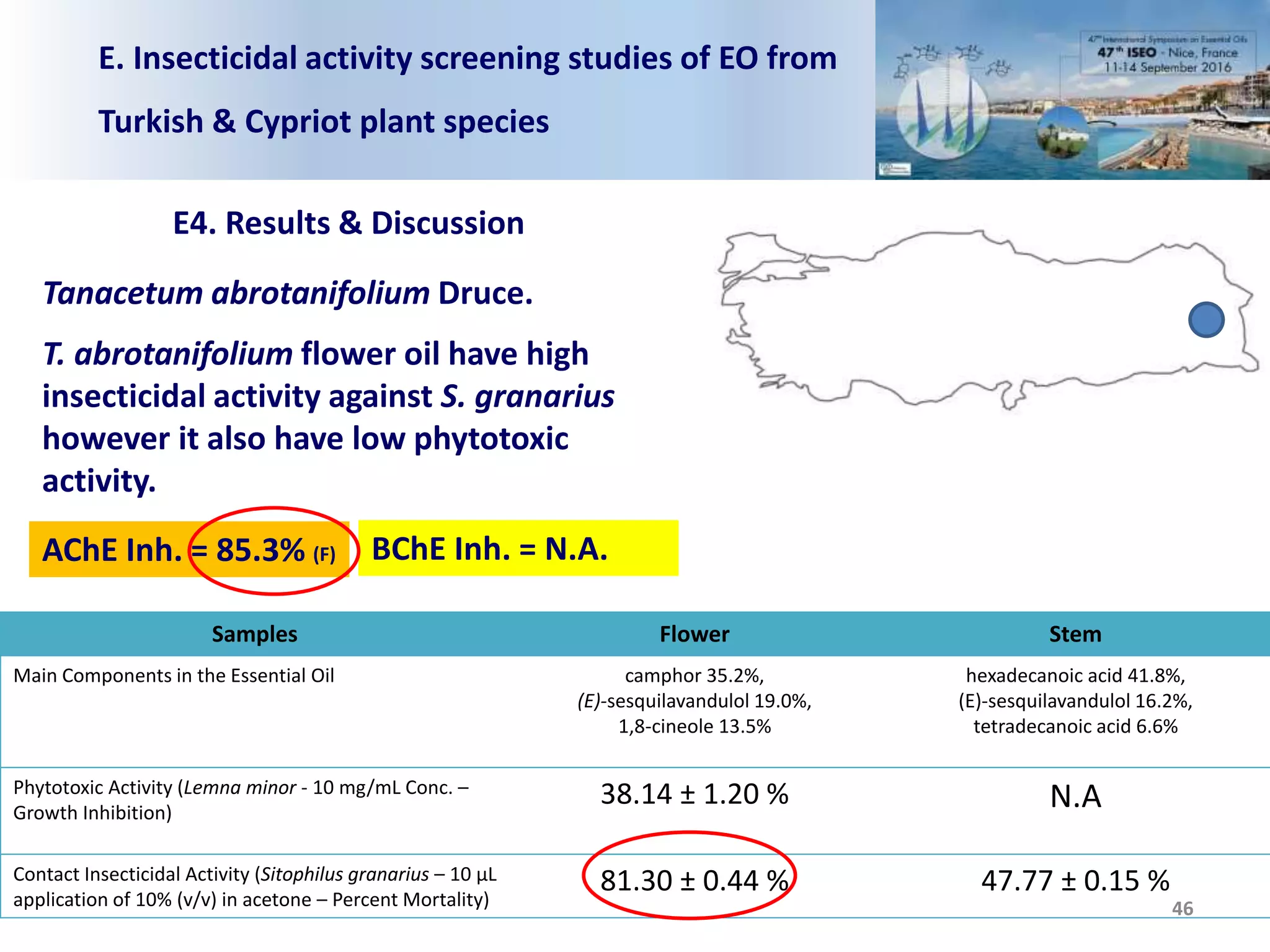This screenshot has height=952, width=1270.
Task: Click the Tanacetum abrotanifolium Druce species name
Action: pyautogui.click(x=288, y=293)
